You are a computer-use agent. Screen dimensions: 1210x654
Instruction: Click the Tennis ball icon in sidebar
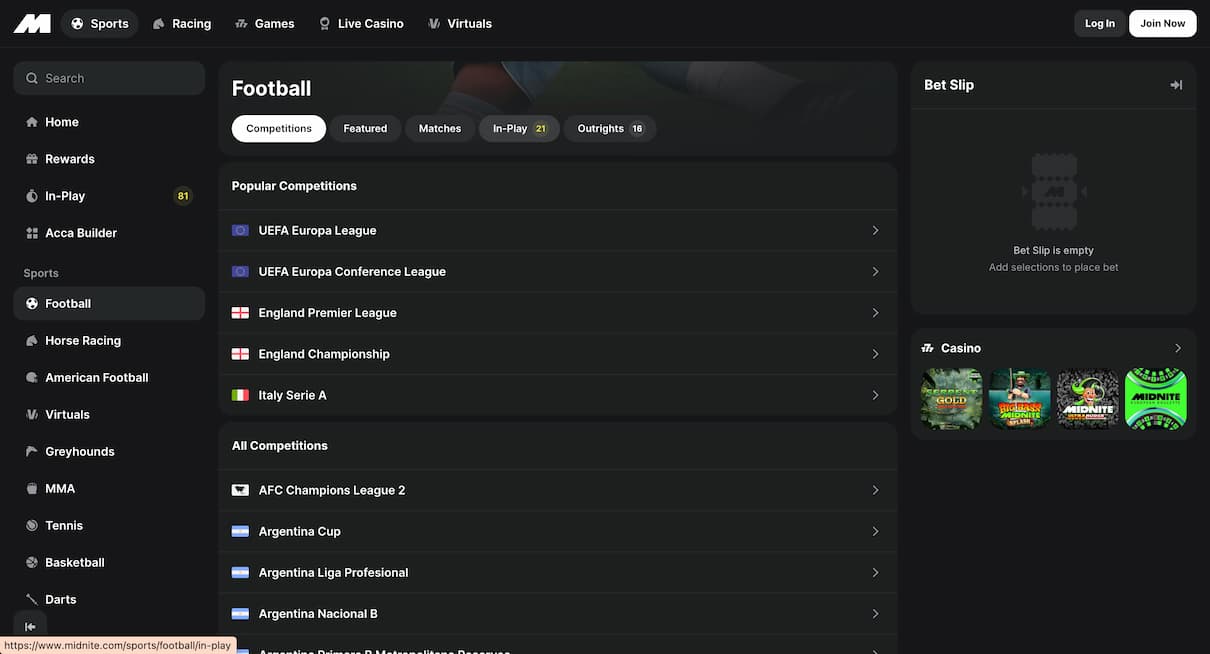pos(32,526)
